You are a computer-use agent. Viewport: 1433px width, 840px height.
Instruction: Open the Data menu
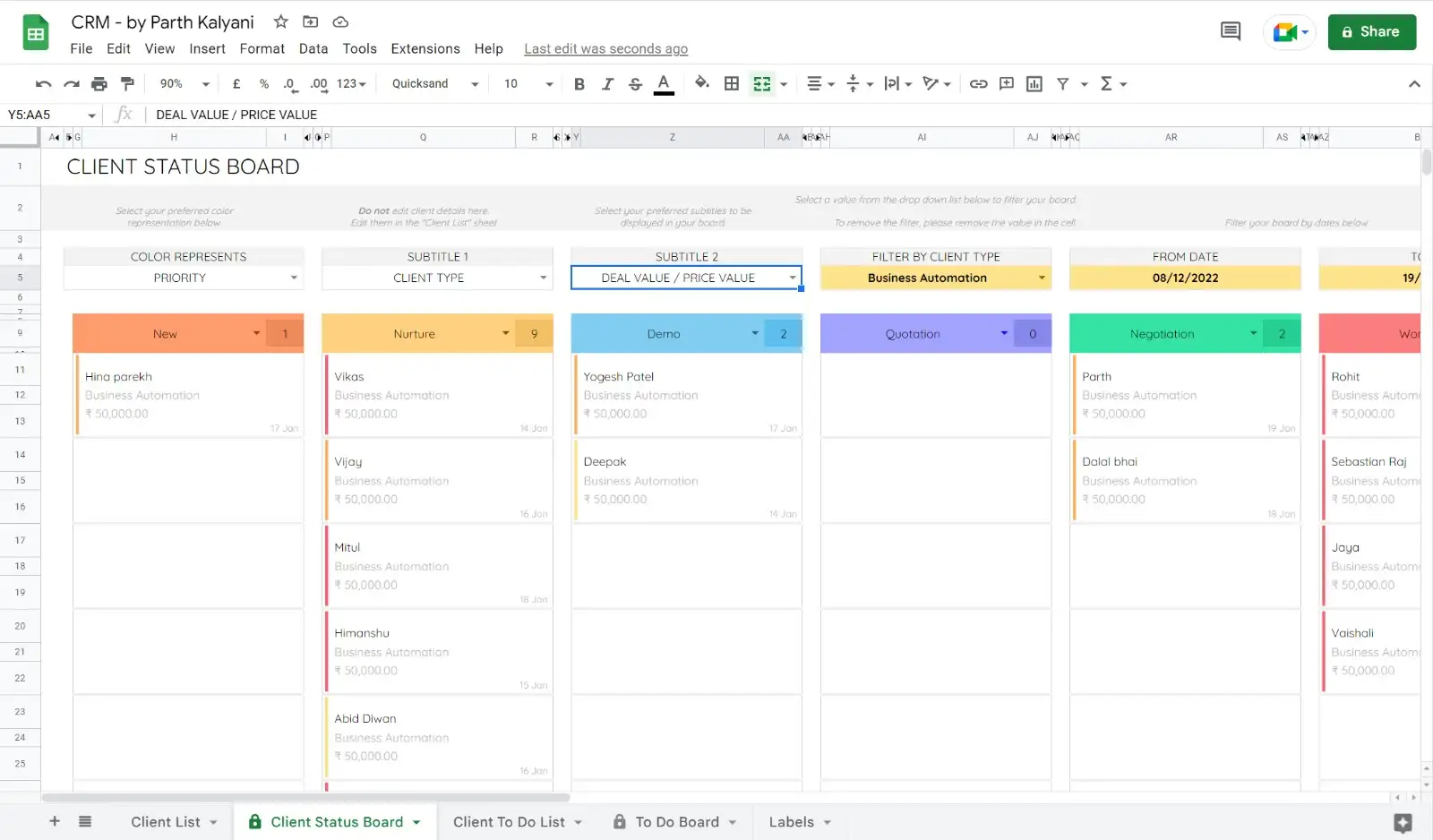click(x=313, y=49)
